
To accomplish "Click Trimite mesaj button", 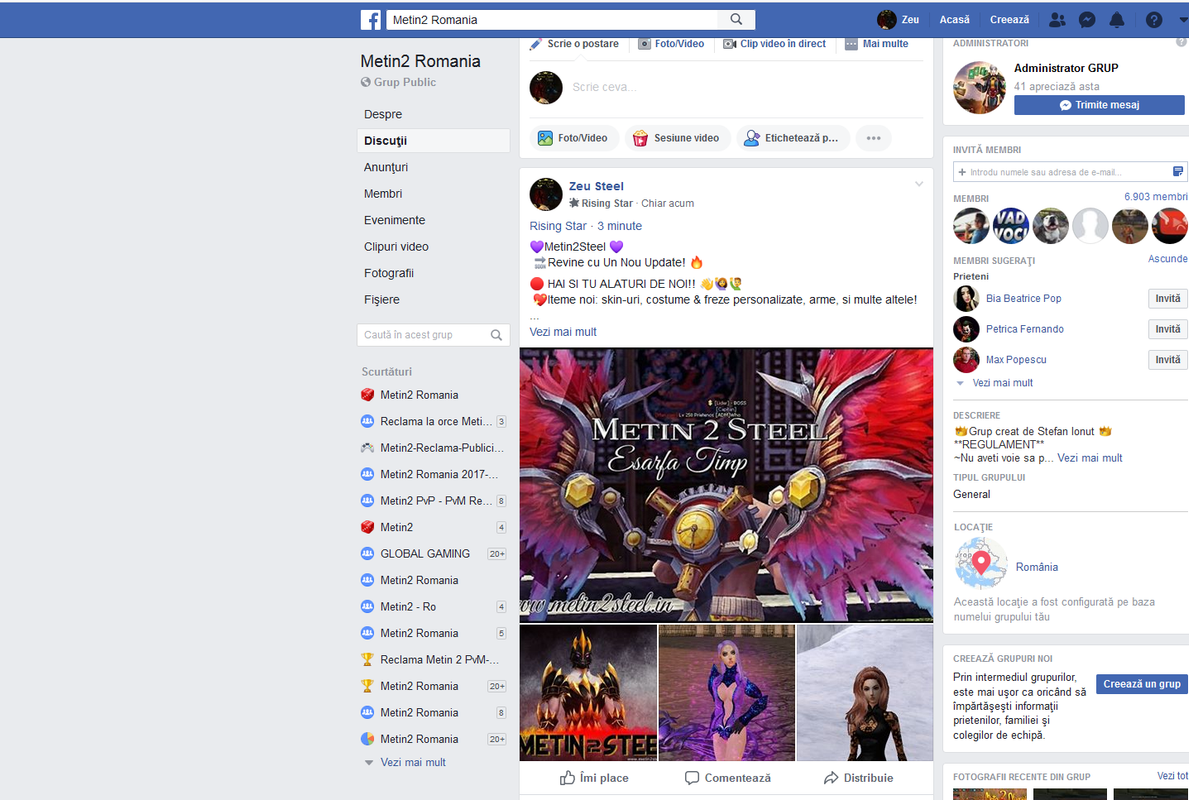I will (x=1099, y=105).
